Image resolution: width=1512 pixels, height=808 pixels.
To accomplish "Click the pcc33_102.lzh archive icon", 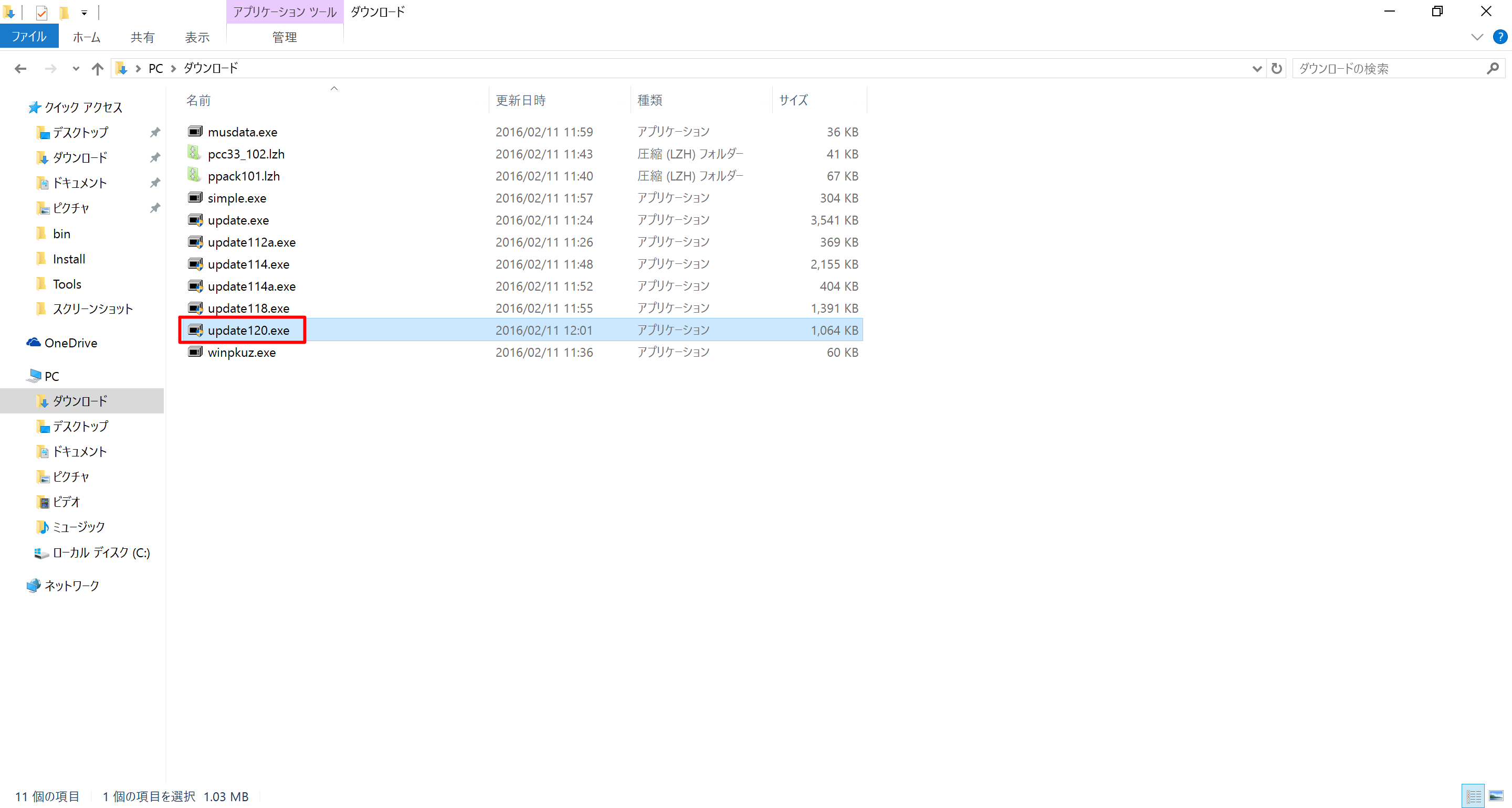I will click(x=195, y=153).
